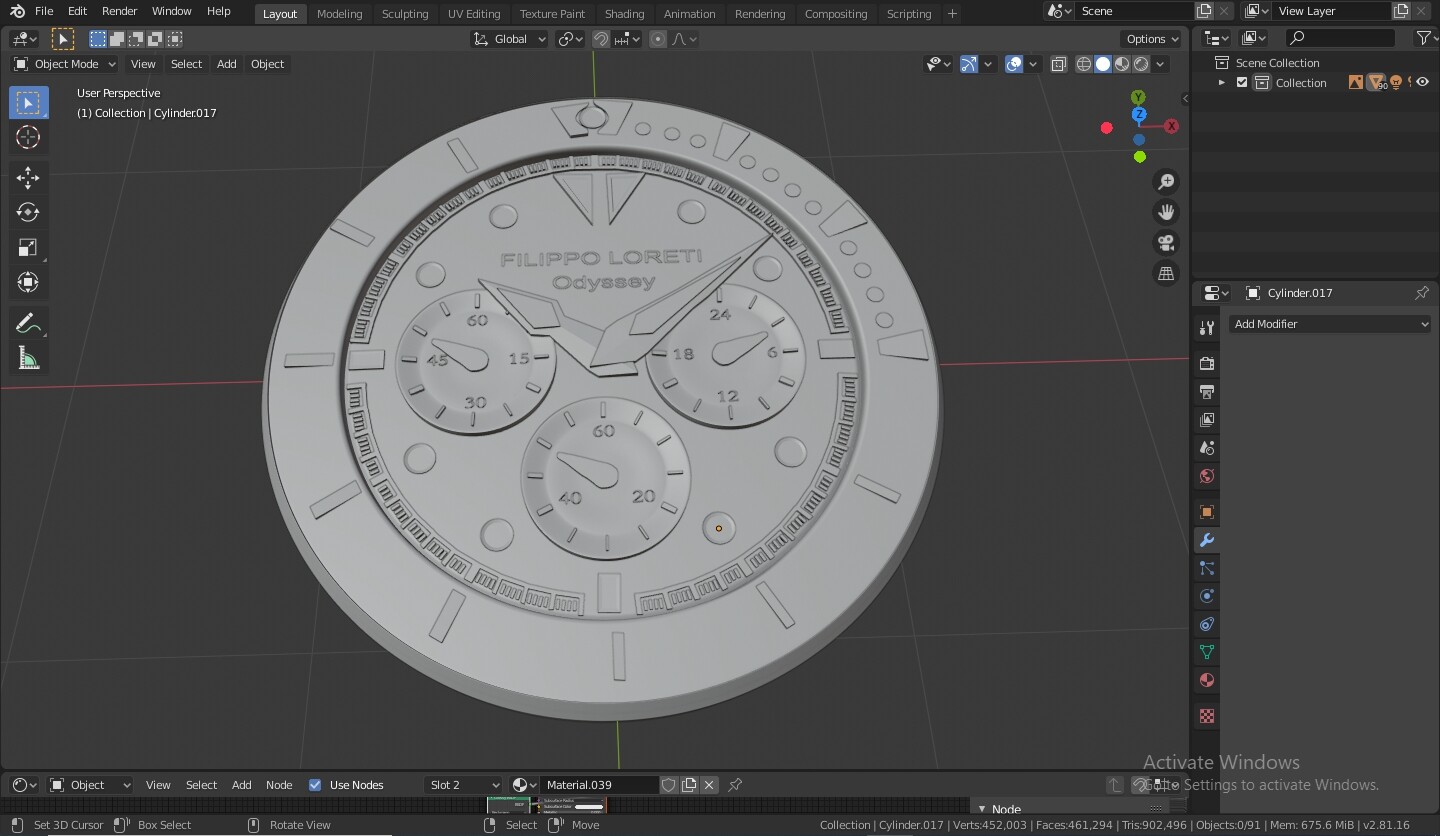Switch perspective/orthographic grid icon

(1166, 273)
